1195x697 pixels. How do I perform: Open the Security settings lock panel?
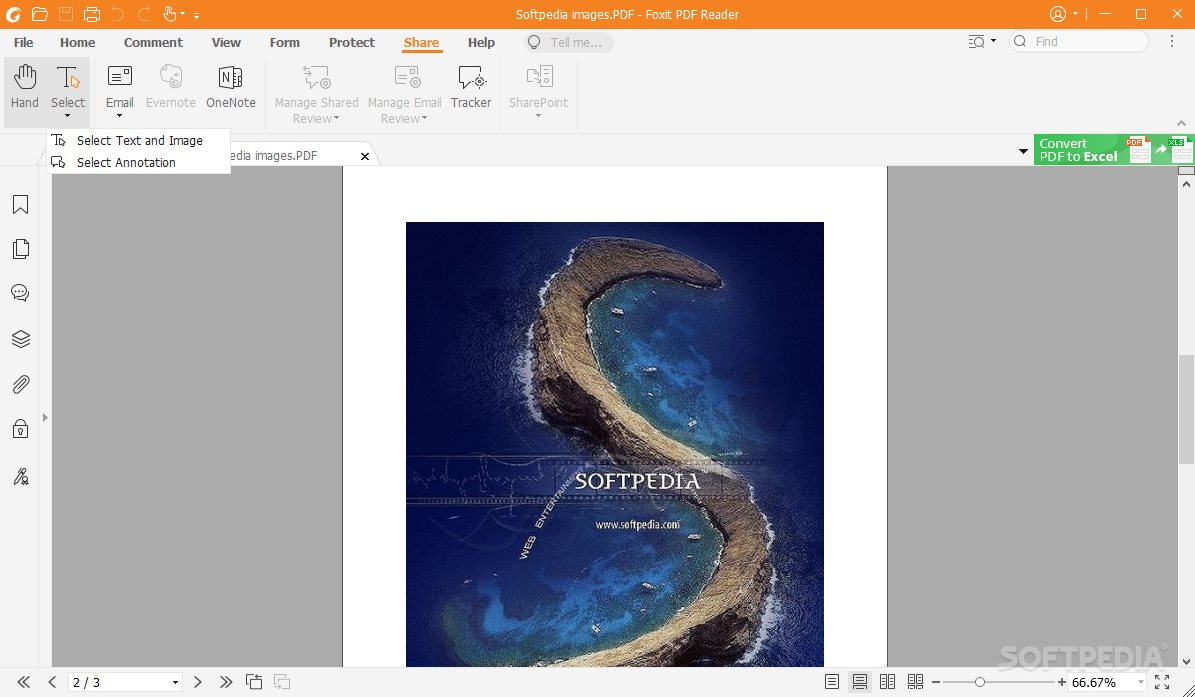click(x=20, y=429)
